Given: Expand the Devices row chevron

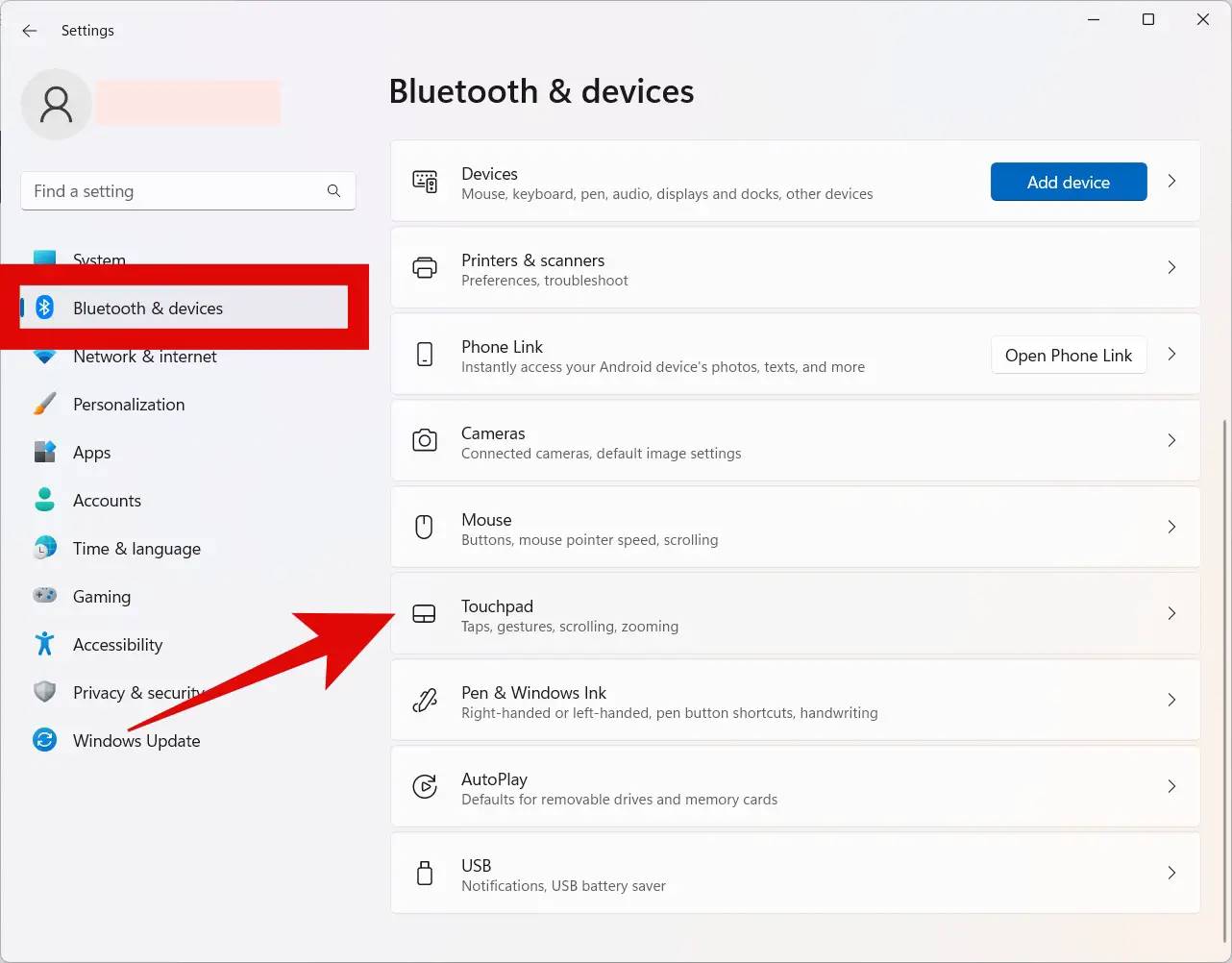Looking at the screenshot, I should [x=1171, y=182].
